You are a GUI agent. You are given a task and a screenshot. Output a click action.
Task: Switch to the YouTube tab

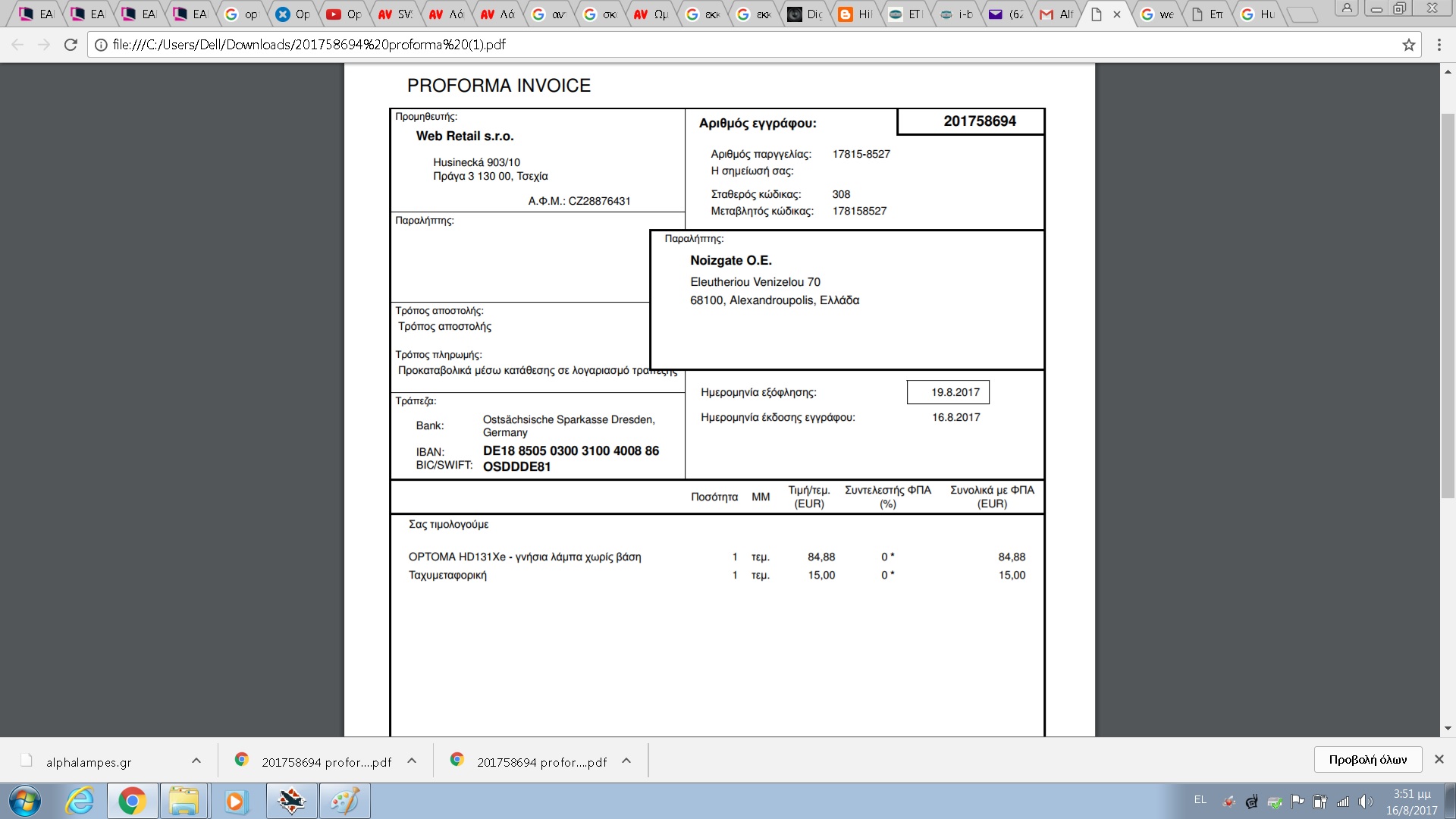[343, 13]
